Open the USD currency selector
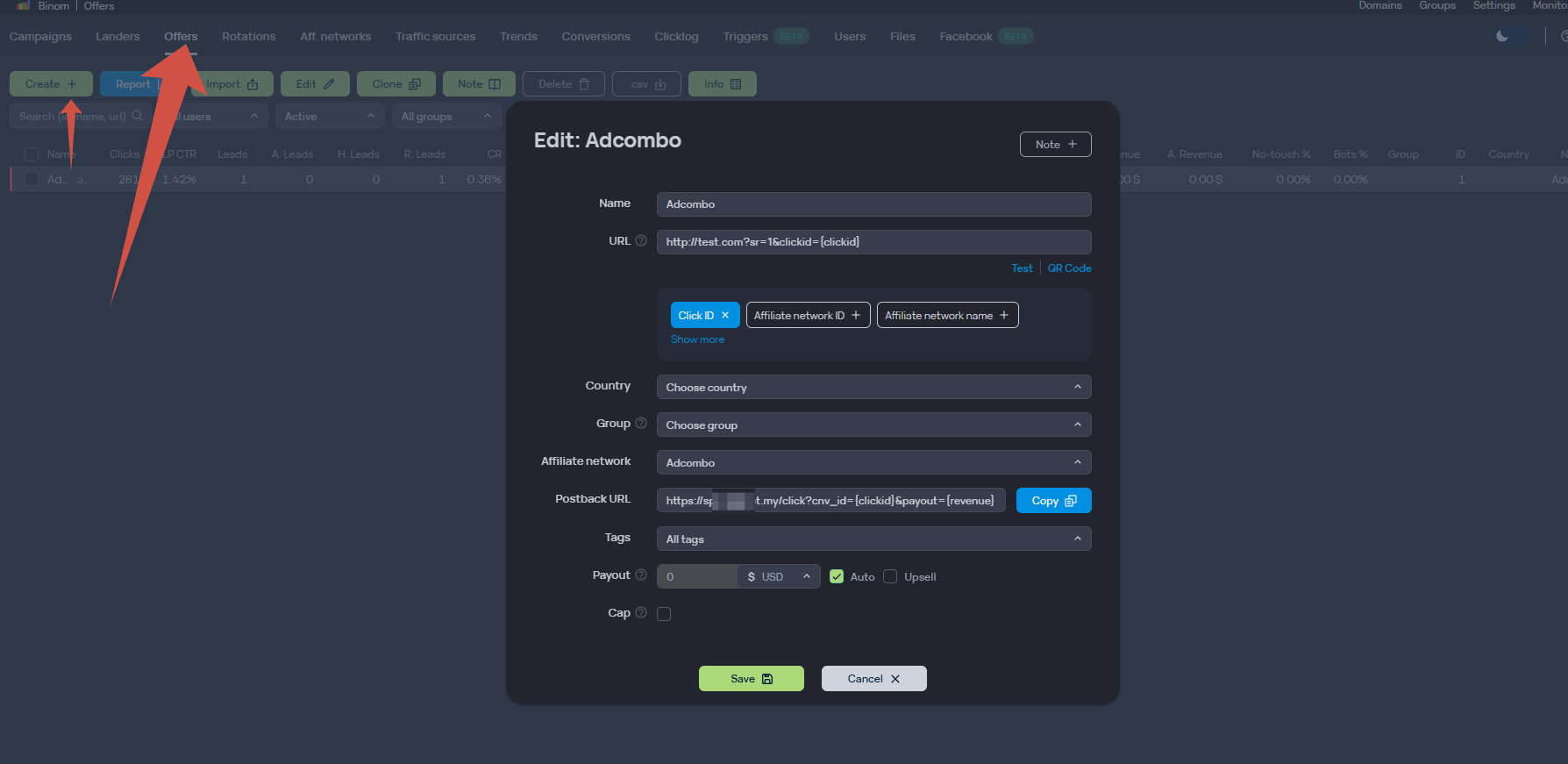 click(x=779, y=577)
